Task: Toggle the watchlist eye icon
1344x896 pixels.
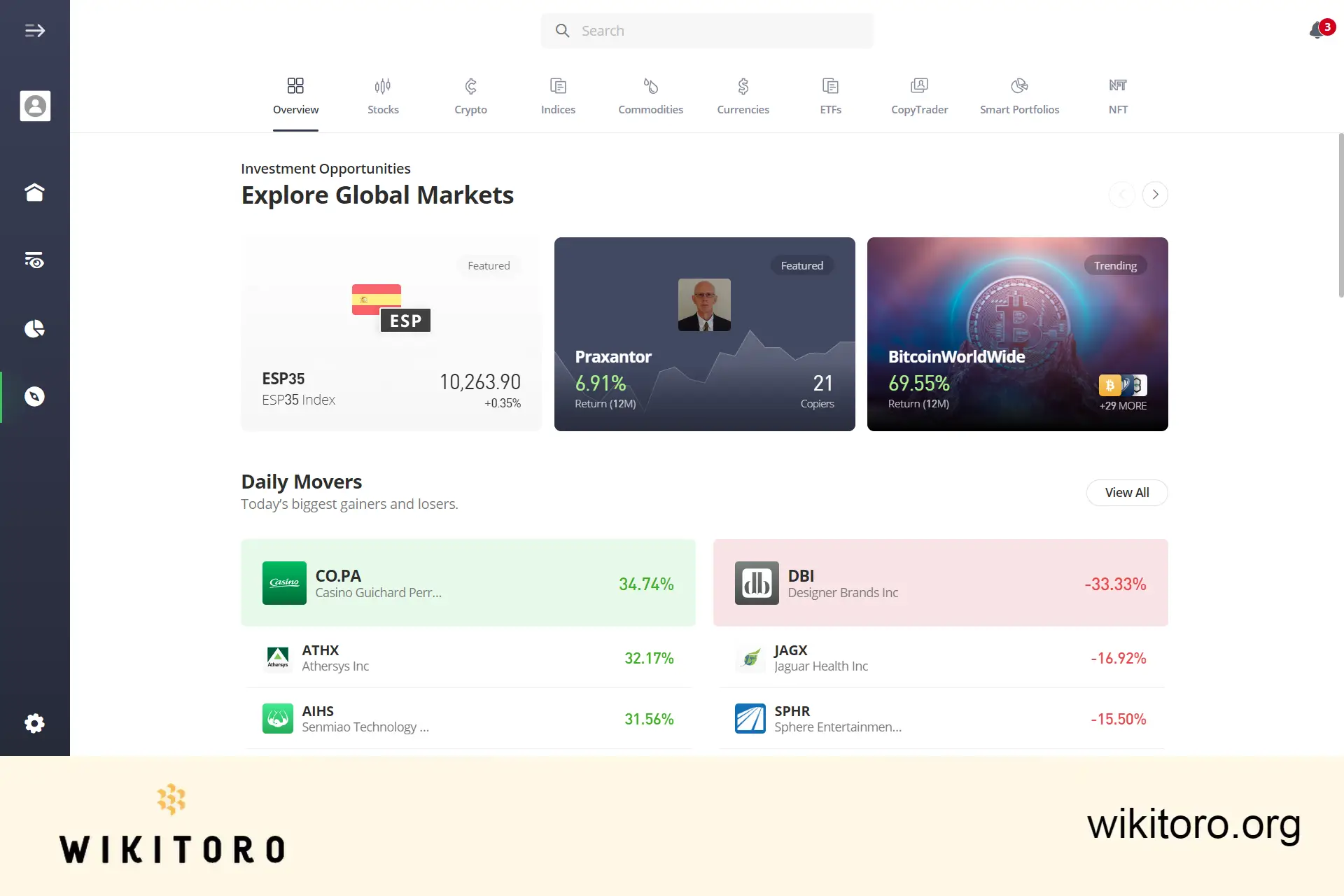Action: (35, 260)
